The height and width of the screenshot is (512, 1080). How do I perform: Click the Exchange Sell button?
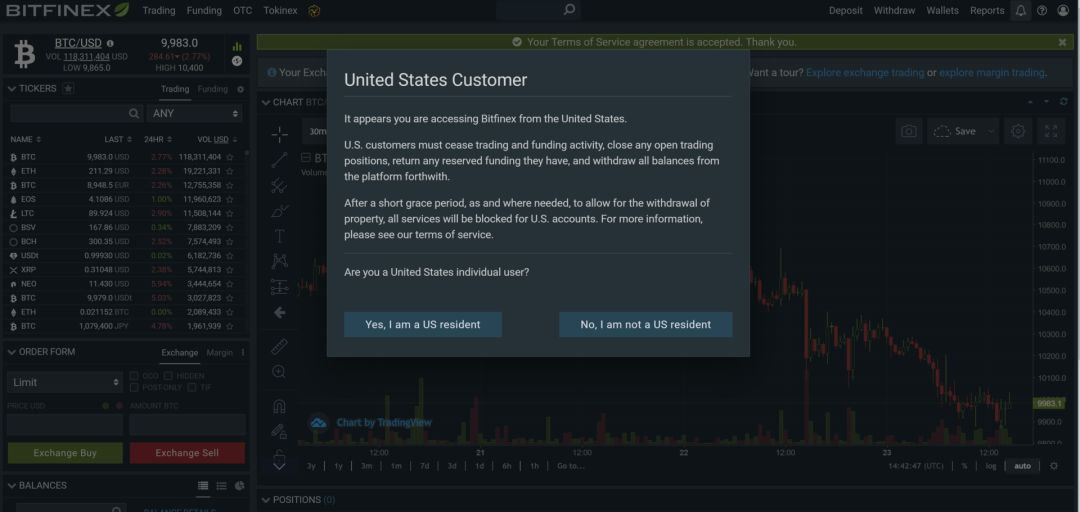click(187, 453)
